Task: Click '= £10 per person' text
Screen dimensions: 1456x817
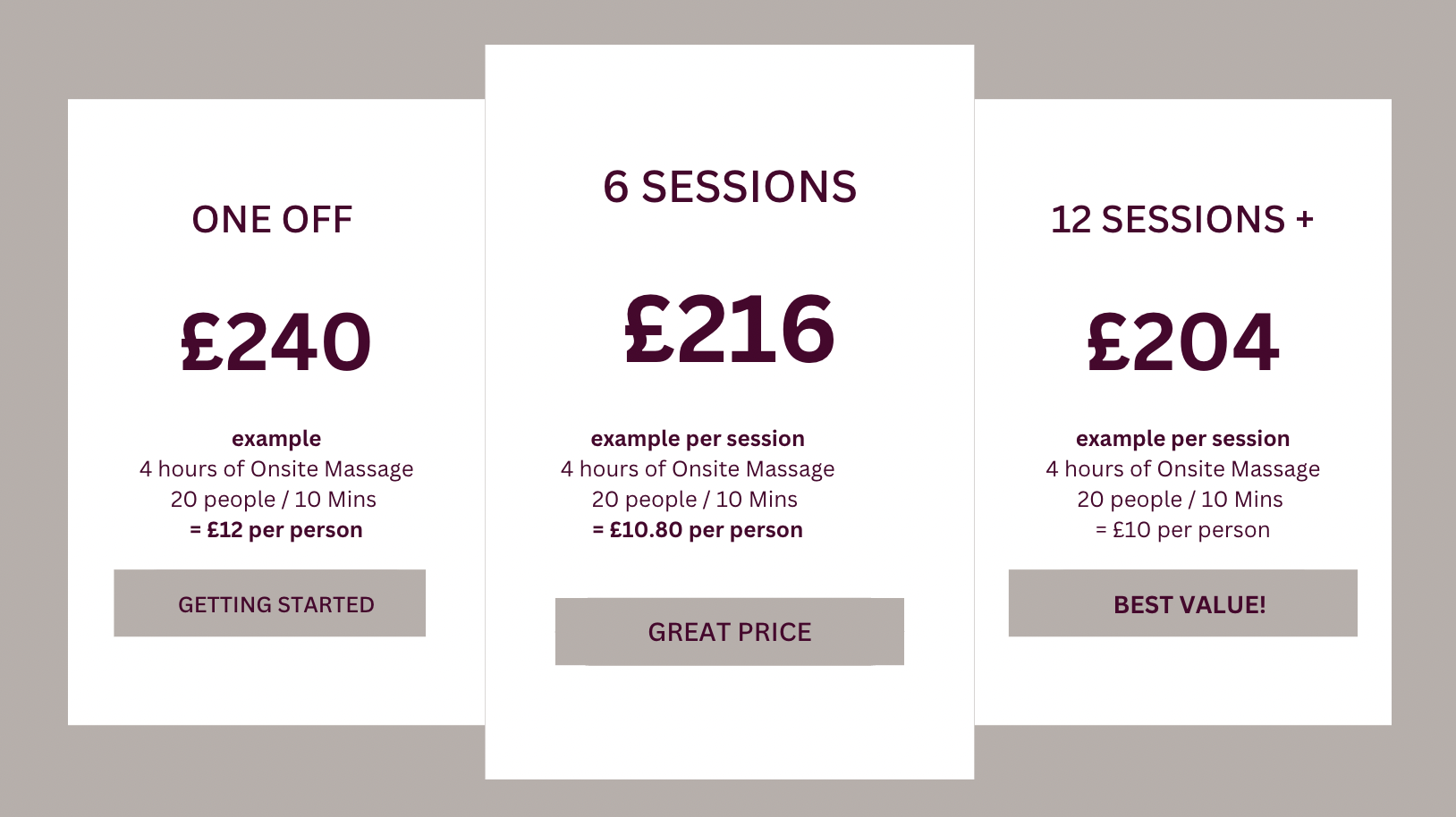Action: 1182,530
